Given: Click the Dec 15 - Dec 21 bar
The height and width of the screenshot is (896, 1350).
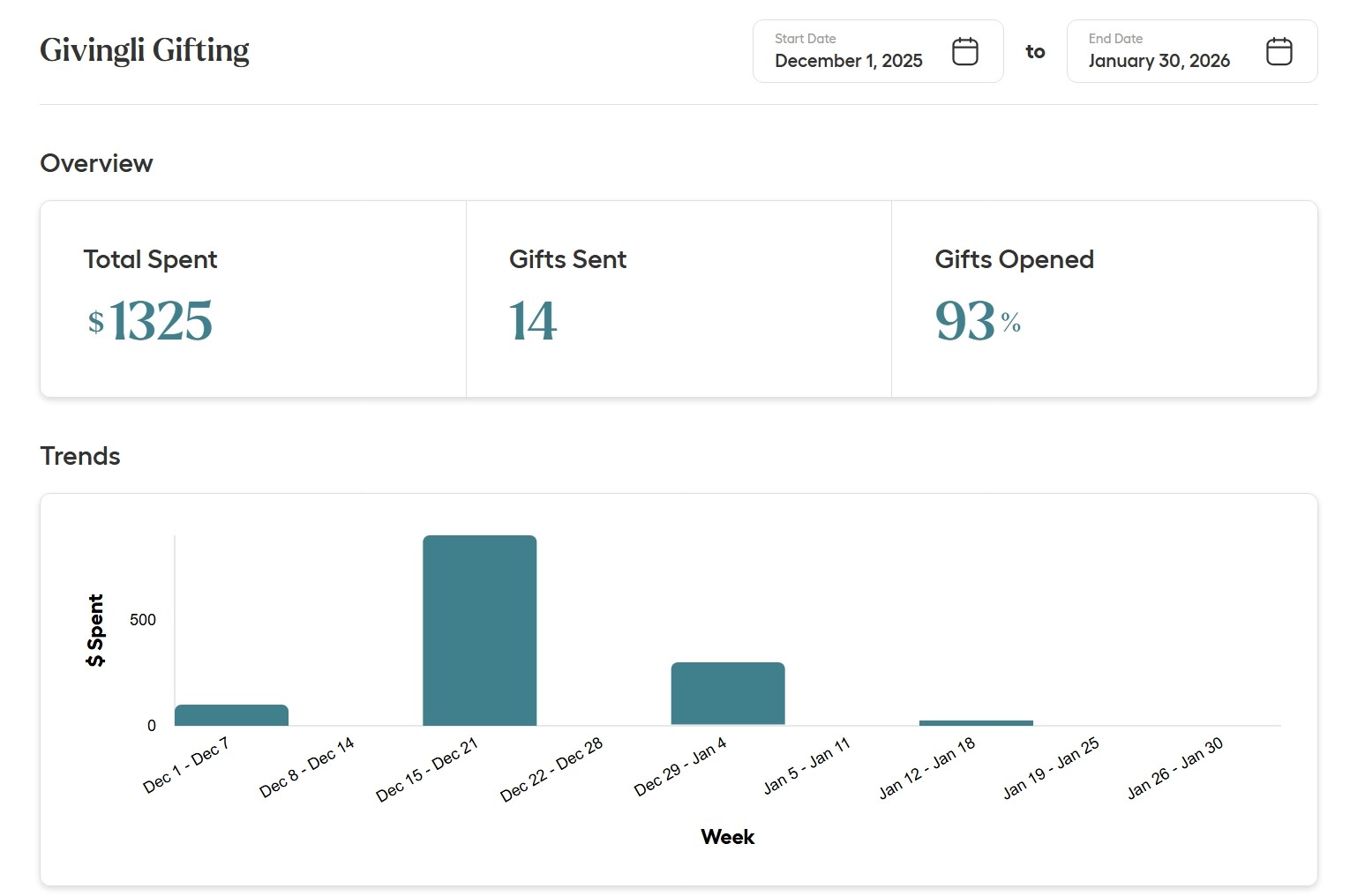Looking at the screenshot, I should [x=479, y=631].
